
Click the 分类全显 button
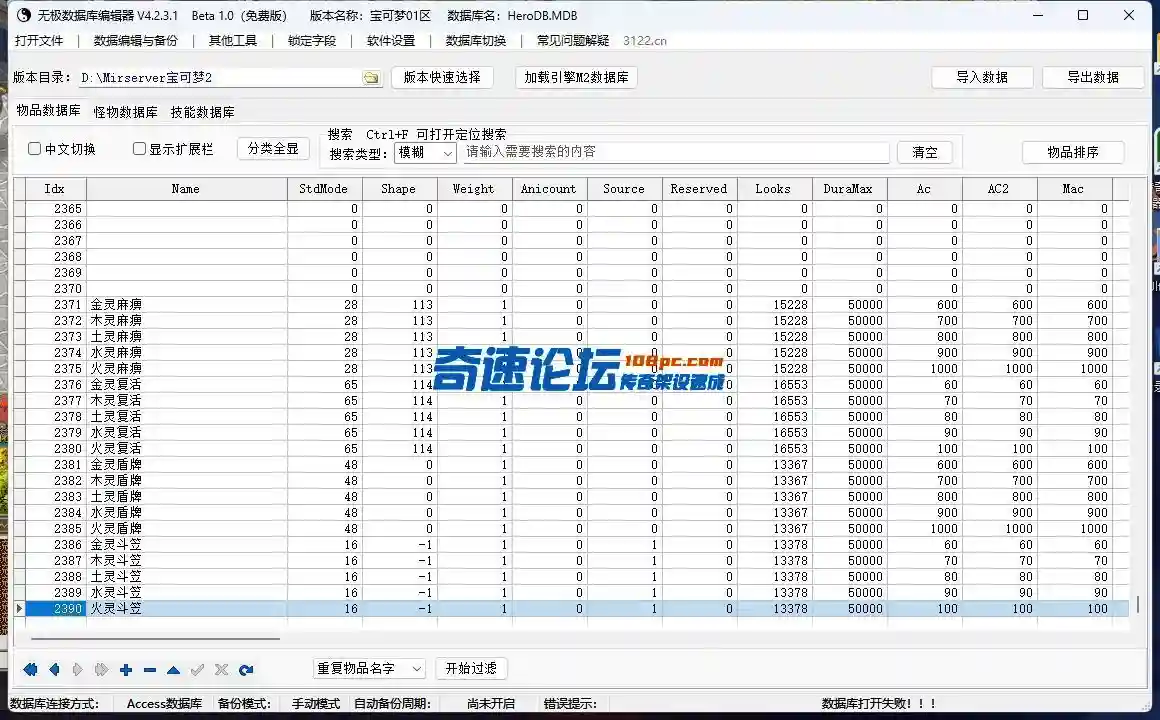pyautogui.click(x=273, y=149)
